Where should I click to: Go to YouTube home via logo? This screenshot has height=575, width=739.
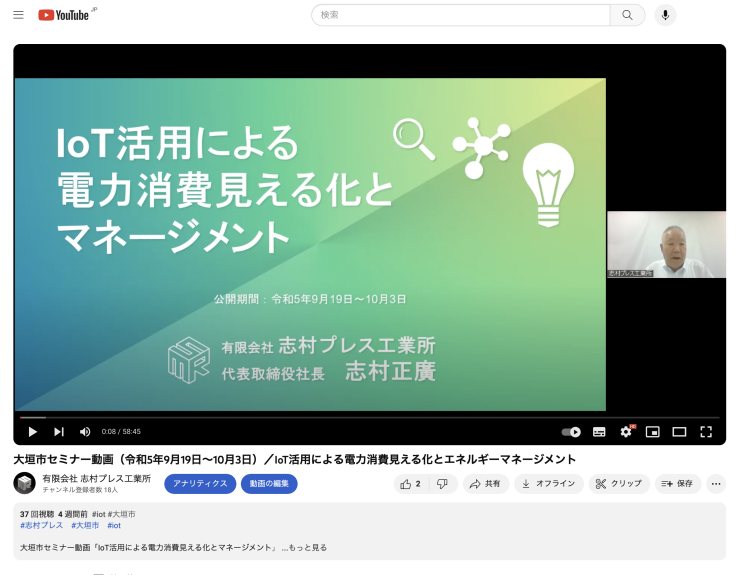tap(63, 15)
